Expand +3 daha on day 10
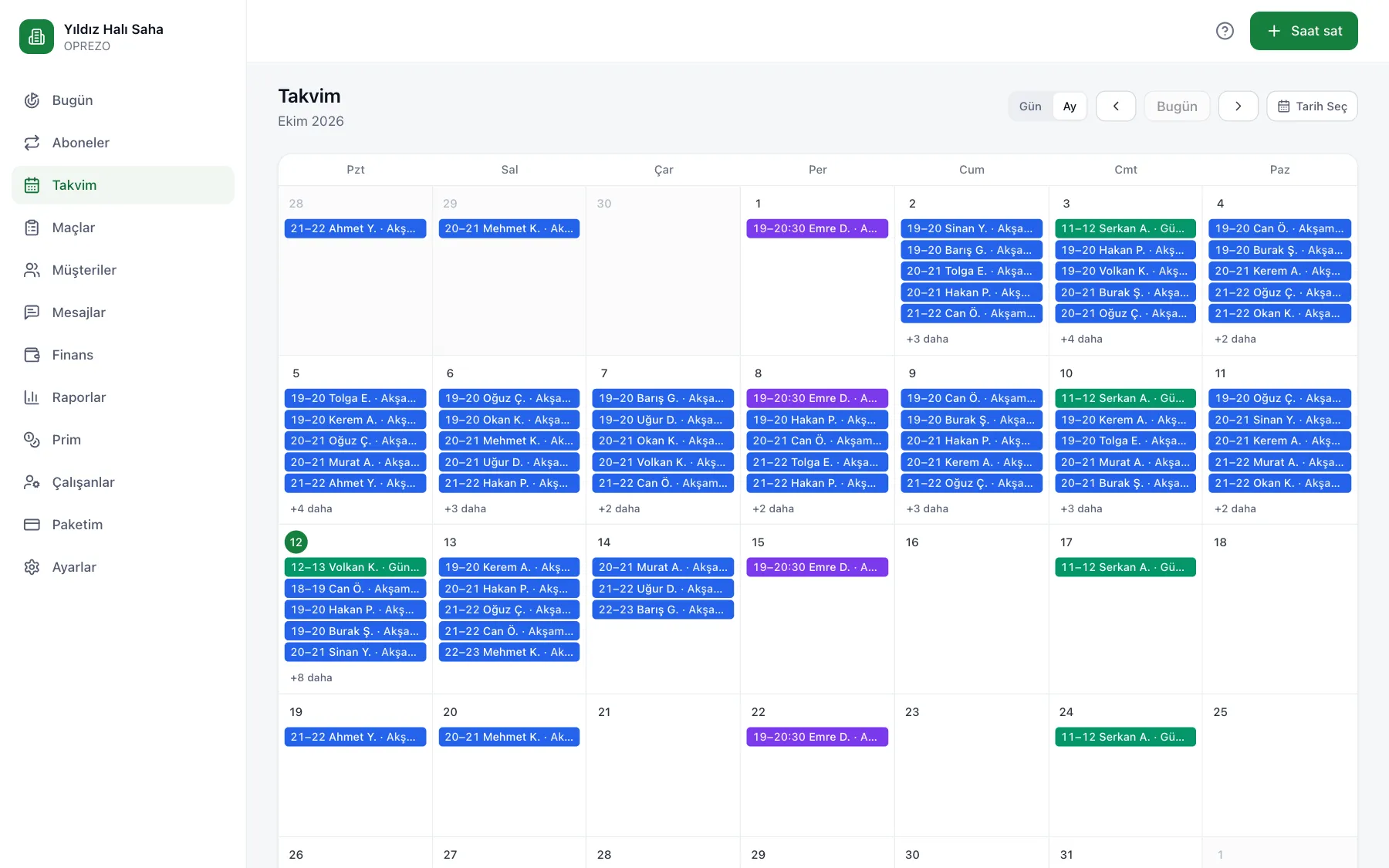The width and height of the screenshot is (1389, 868). [x=1081, y=508]
